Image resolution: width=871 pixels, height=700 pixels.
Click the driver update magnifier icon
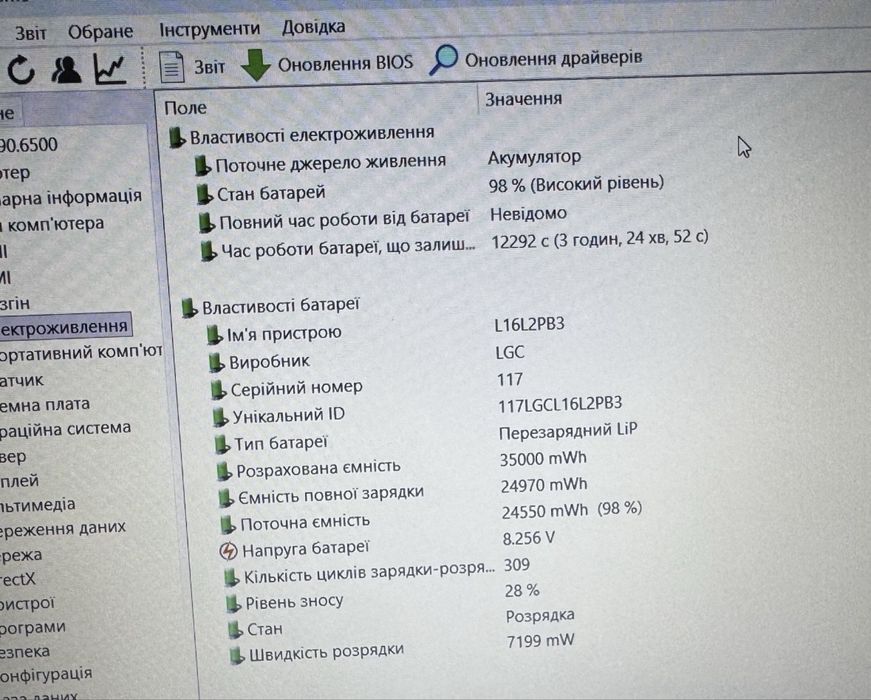pyautogui.click(x=444, y=60)
